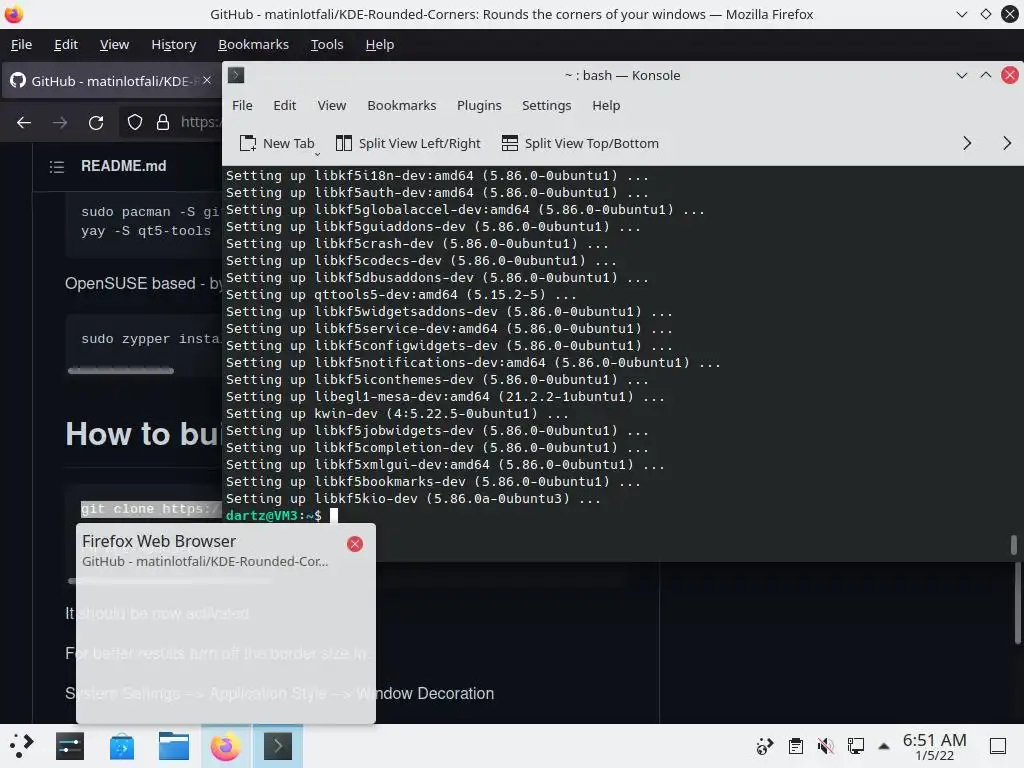Open Firefox File menu
Image resolution: width=1024 pixels, height=768 pixels.
(22, 44)
